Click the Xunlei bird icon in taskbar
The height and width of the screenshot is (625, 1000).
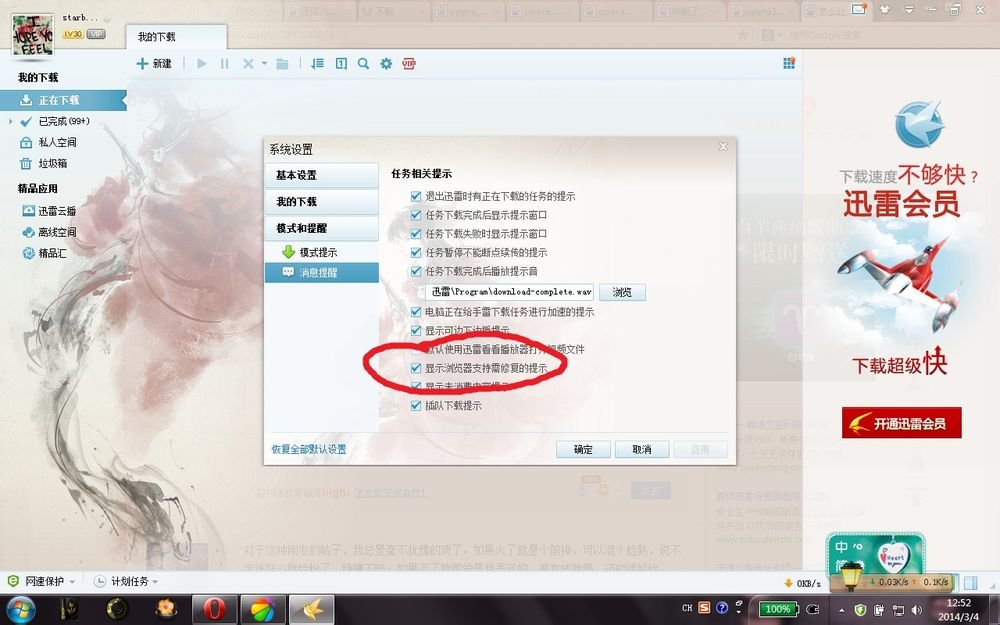312,609
